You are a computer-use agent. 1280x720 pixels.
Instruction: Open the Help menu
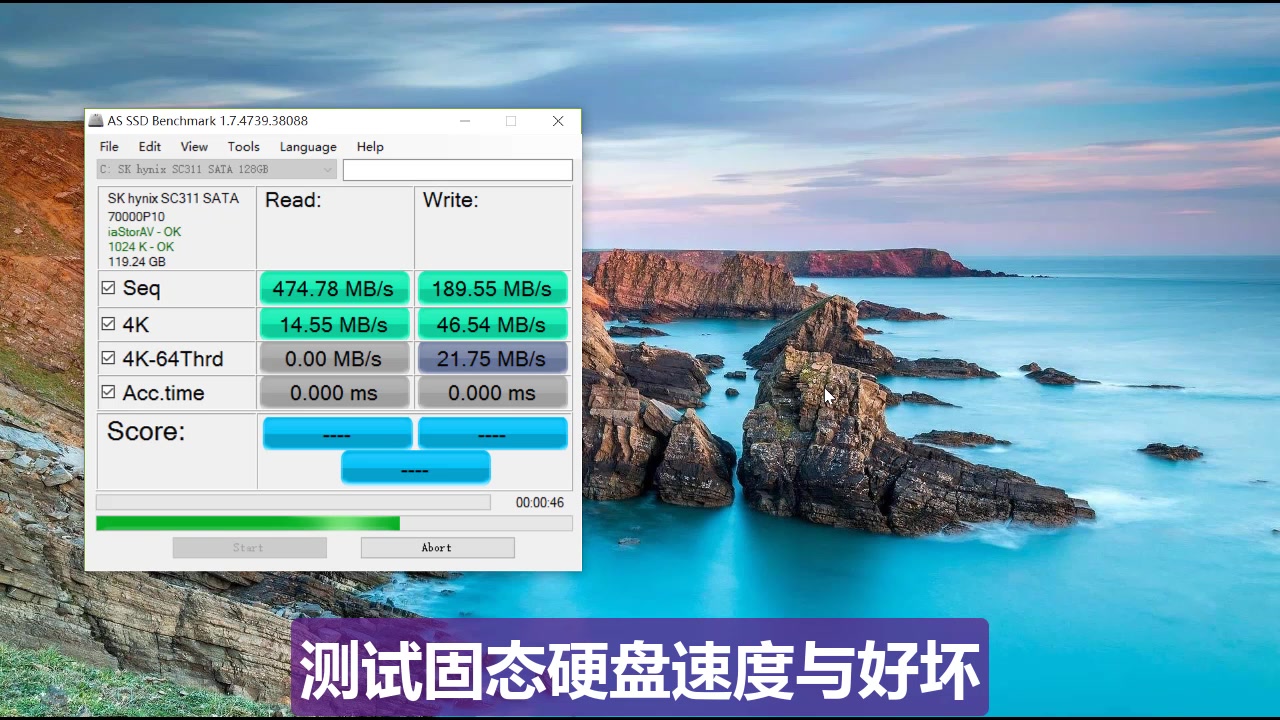pos(369,146)
